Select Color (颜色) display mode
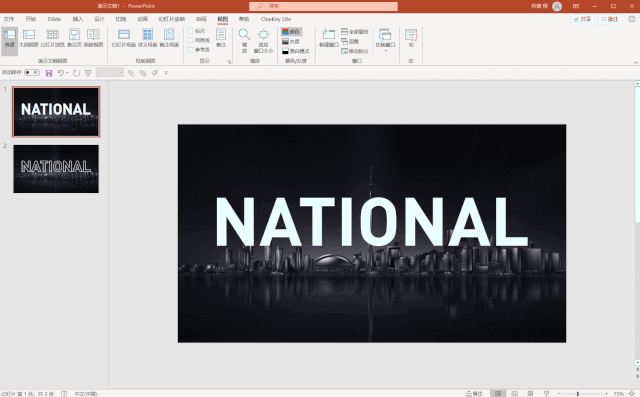Viewport: 640px width, 397px height. (291, 31)
